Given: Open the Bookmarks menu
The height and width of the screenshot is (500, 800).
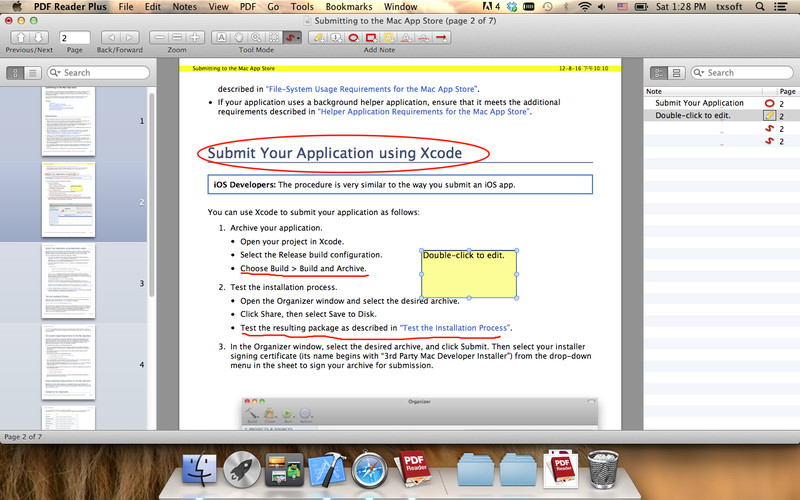Looking at the screenshot, I should point(349,7).
